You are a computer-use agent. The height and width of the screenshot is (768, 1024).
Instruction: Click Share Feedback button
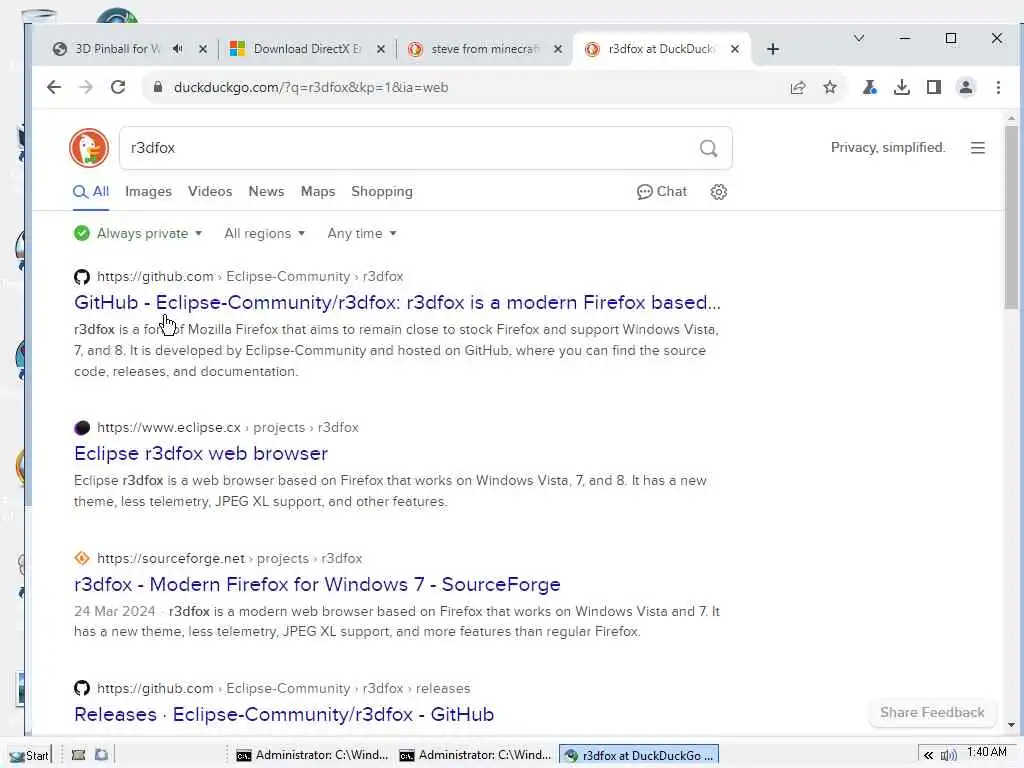coord(932,712)
